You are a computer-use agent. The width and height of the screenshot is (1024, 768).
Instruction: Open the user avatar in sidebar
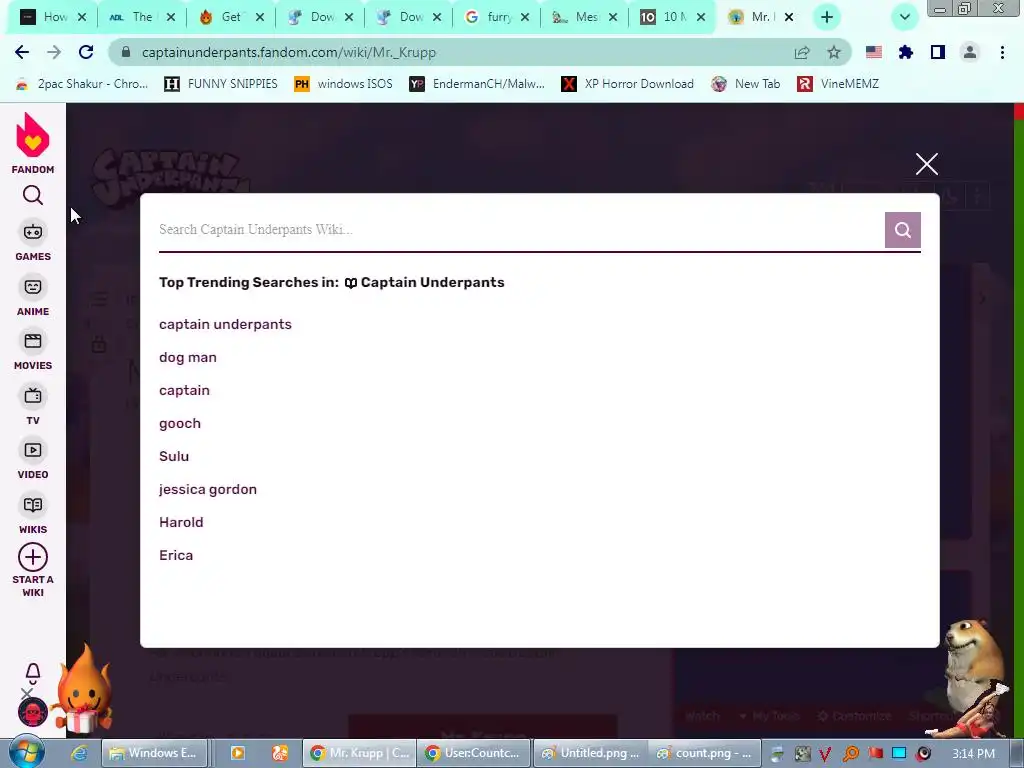[x=33, y=712]
